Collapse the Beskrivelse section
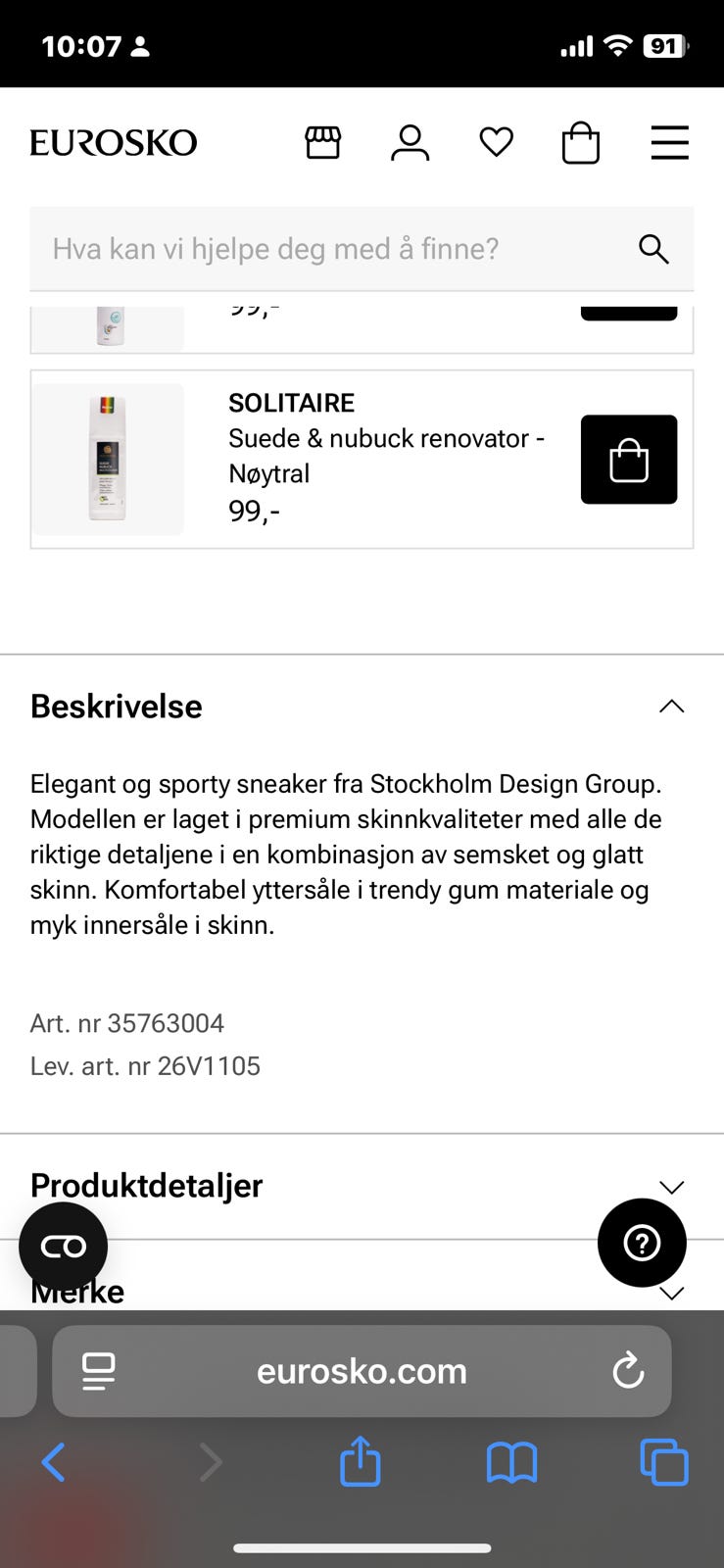 671,707
